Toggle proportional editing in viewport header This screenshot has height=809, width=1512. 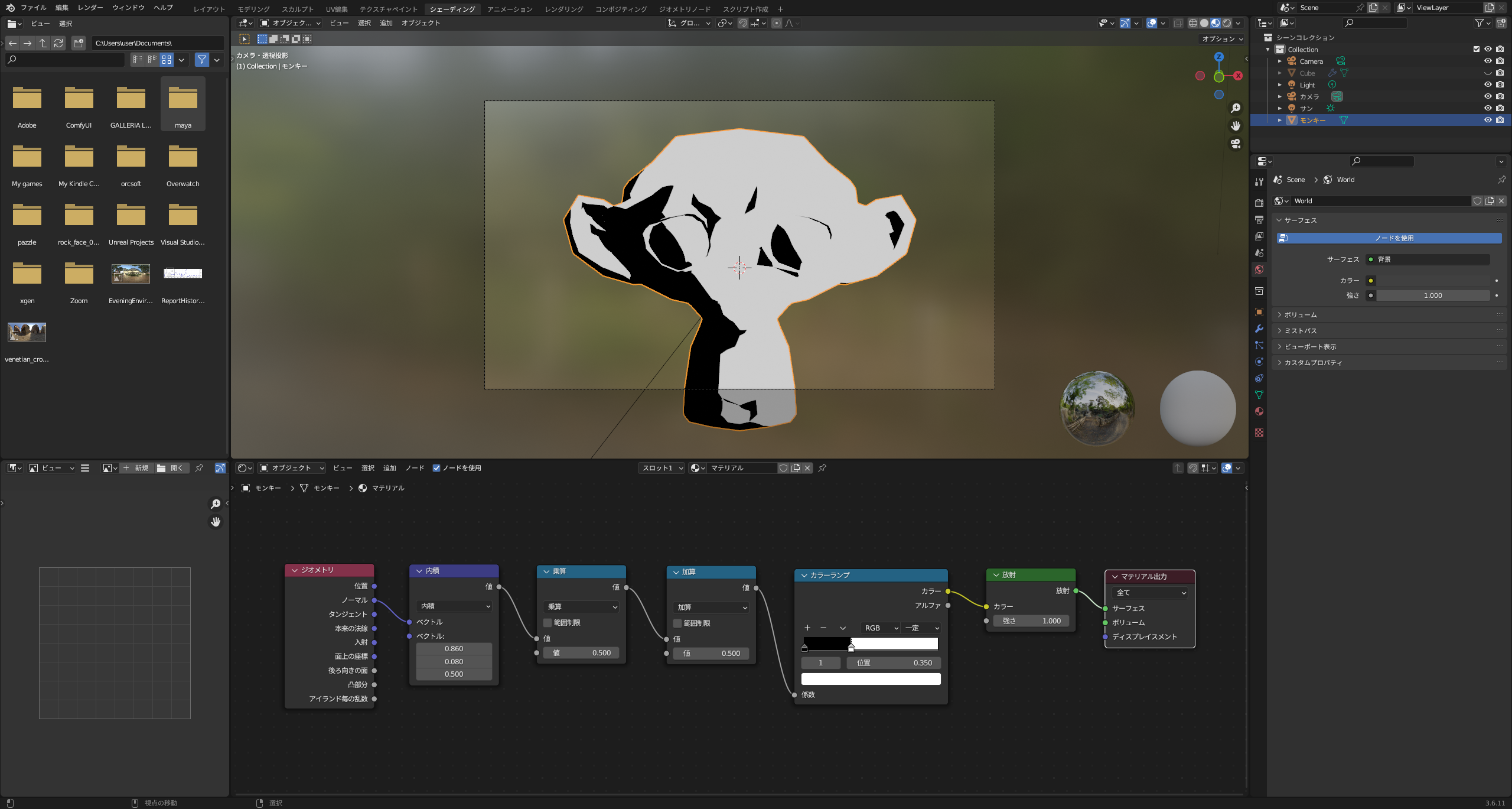coord(777,23)
